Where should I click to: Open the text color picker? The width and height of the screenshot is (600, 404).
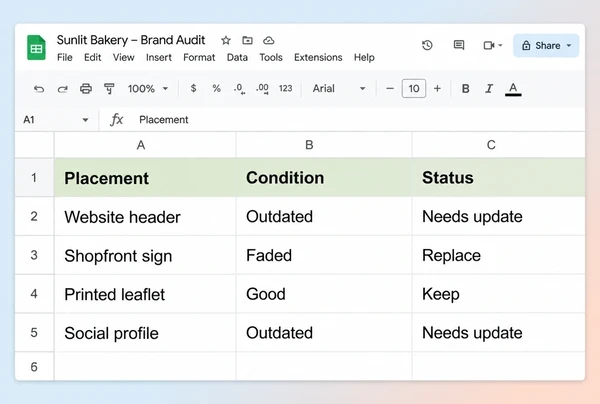click(513, 89)
